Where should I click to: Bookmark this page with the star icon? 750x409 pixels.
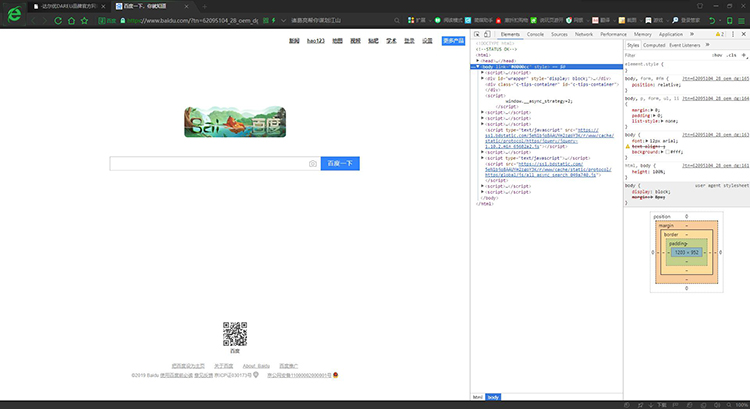[x=85, y=21]
